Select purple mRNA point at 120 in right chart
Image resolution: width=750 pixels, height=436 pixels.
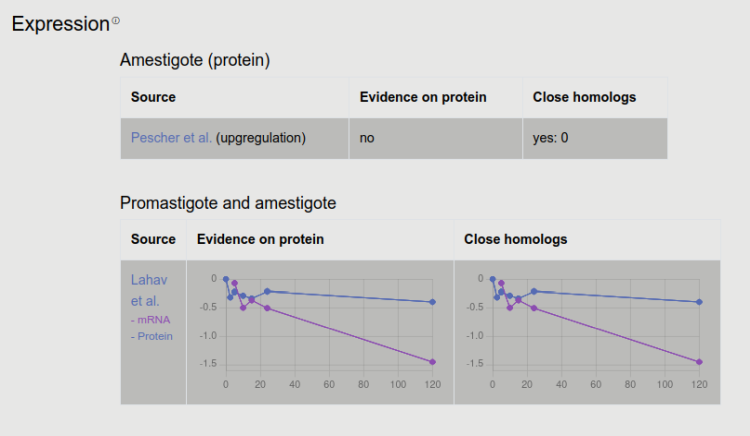click(x=699, y=362)
